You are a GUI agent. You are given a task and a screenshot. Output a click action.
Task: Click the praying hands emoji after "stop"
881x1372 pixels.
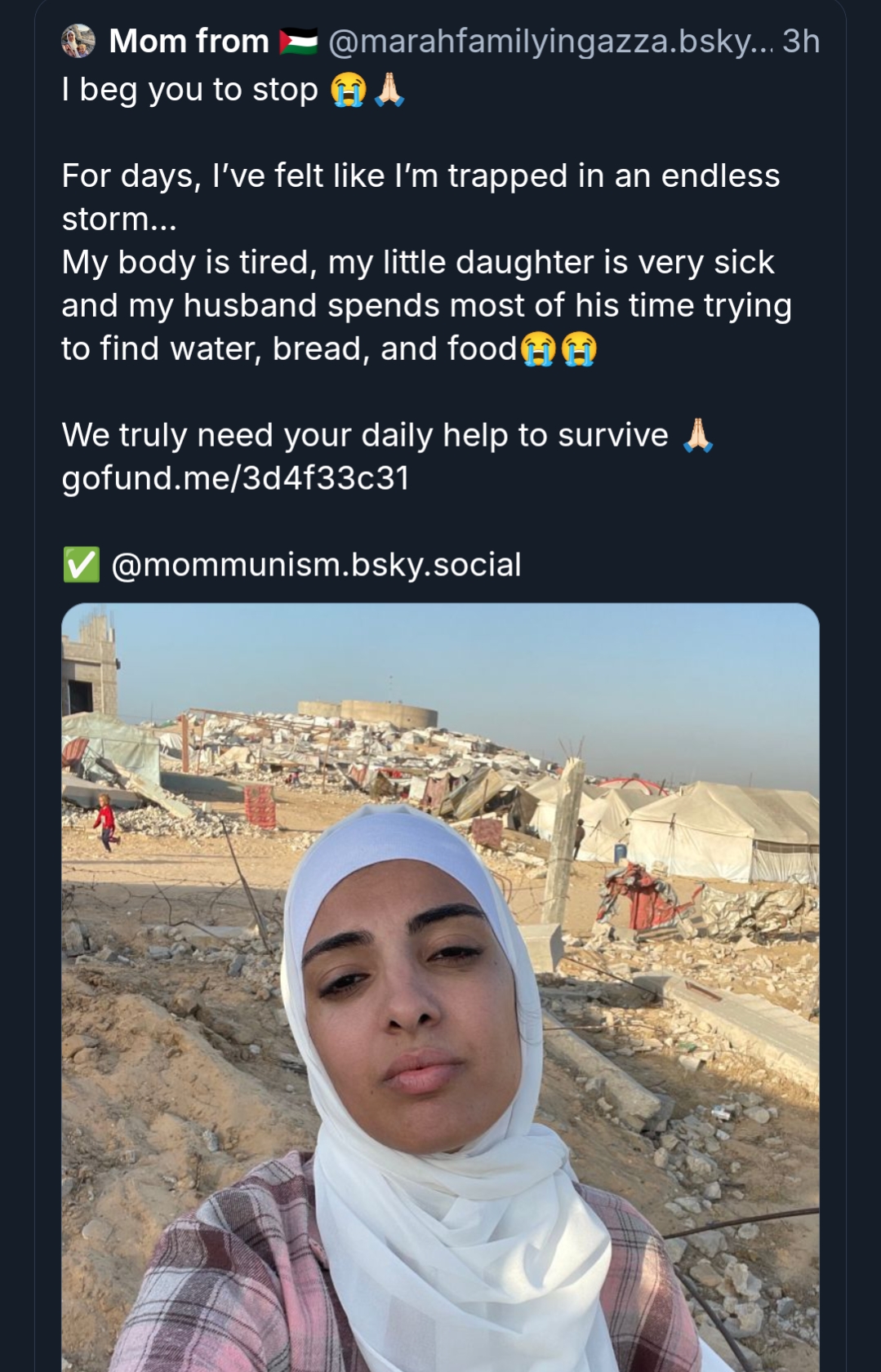(389, 89)
